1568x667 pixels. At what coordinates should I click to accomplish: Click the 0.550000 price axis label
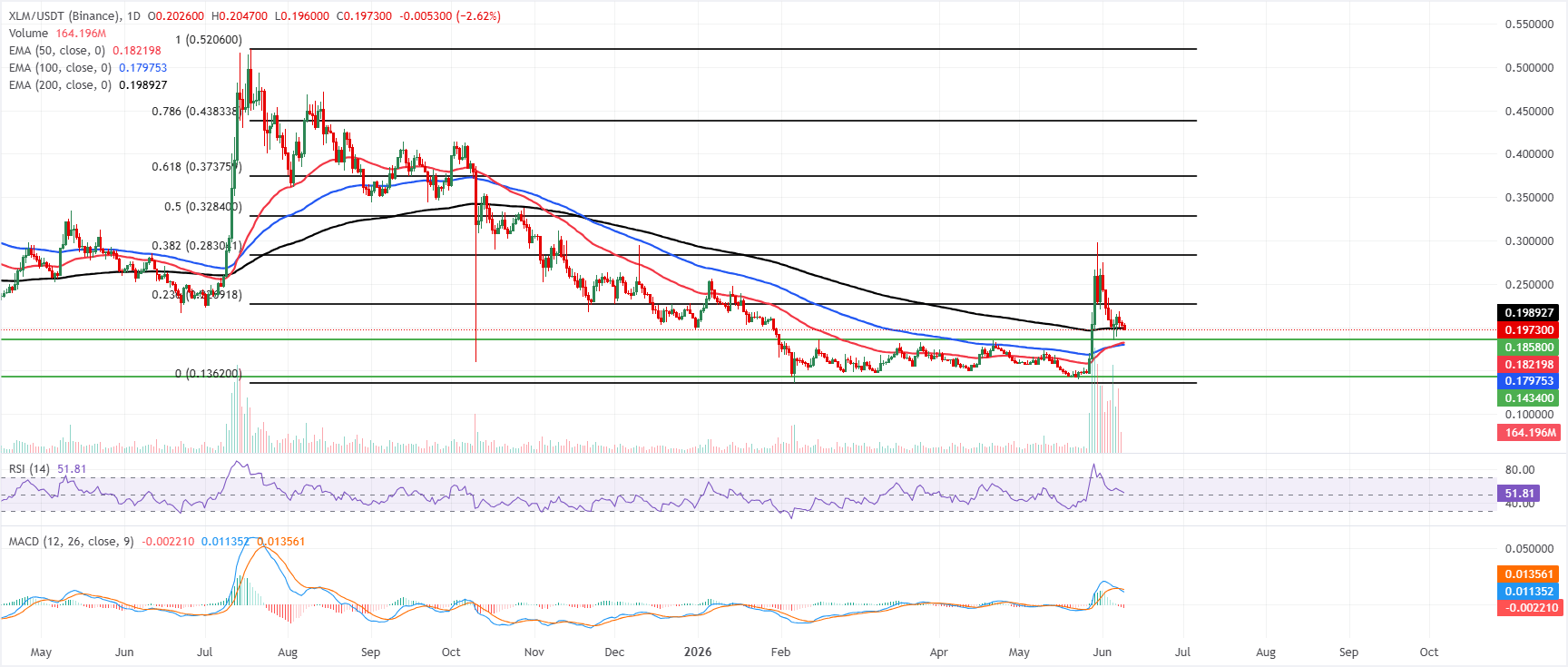[1529, 25]
